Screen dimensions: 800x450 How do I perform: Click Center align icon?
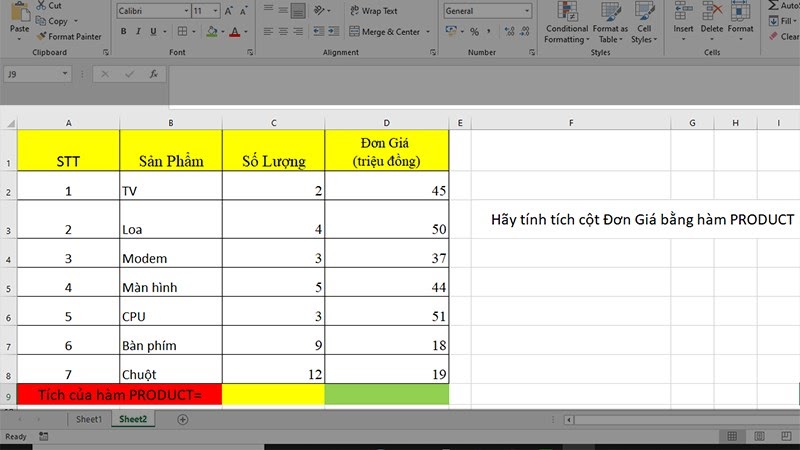point(283,32)
